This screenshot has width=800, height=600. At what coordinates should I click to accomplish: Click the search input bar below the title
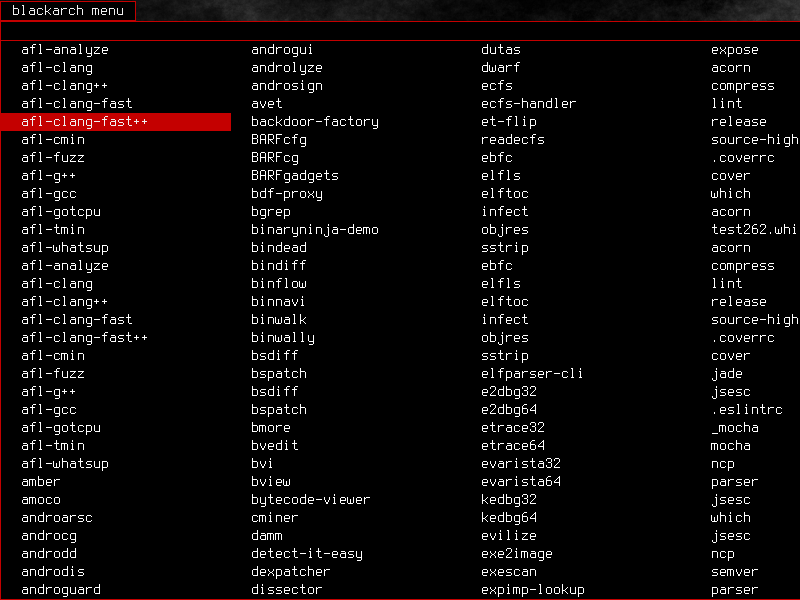point(400,31)
